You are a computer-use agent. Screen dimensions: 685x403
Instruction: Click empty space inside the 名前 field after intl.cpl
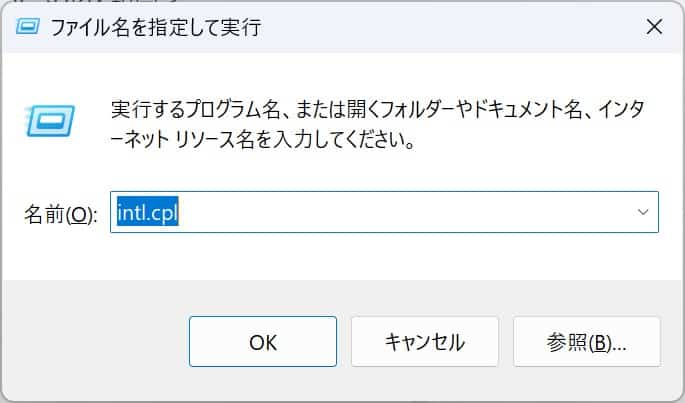tap(400, 213)
